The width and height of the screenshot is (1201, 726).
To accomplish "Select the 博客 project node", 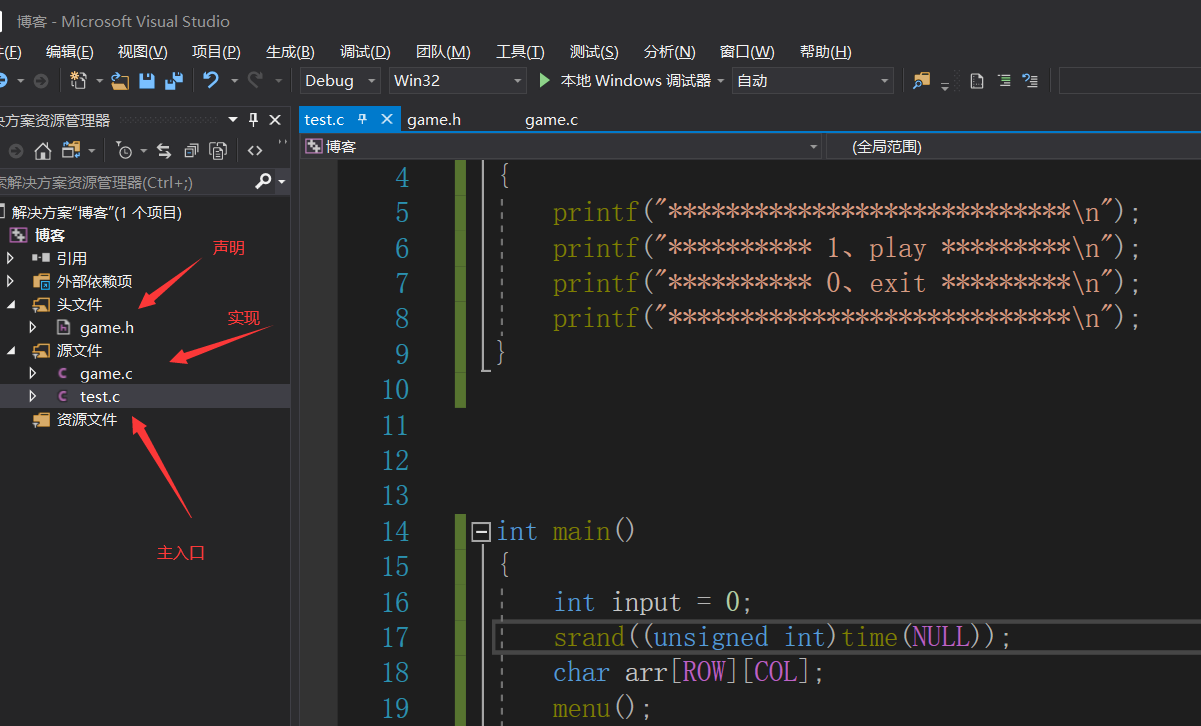I will coord(50,235).
